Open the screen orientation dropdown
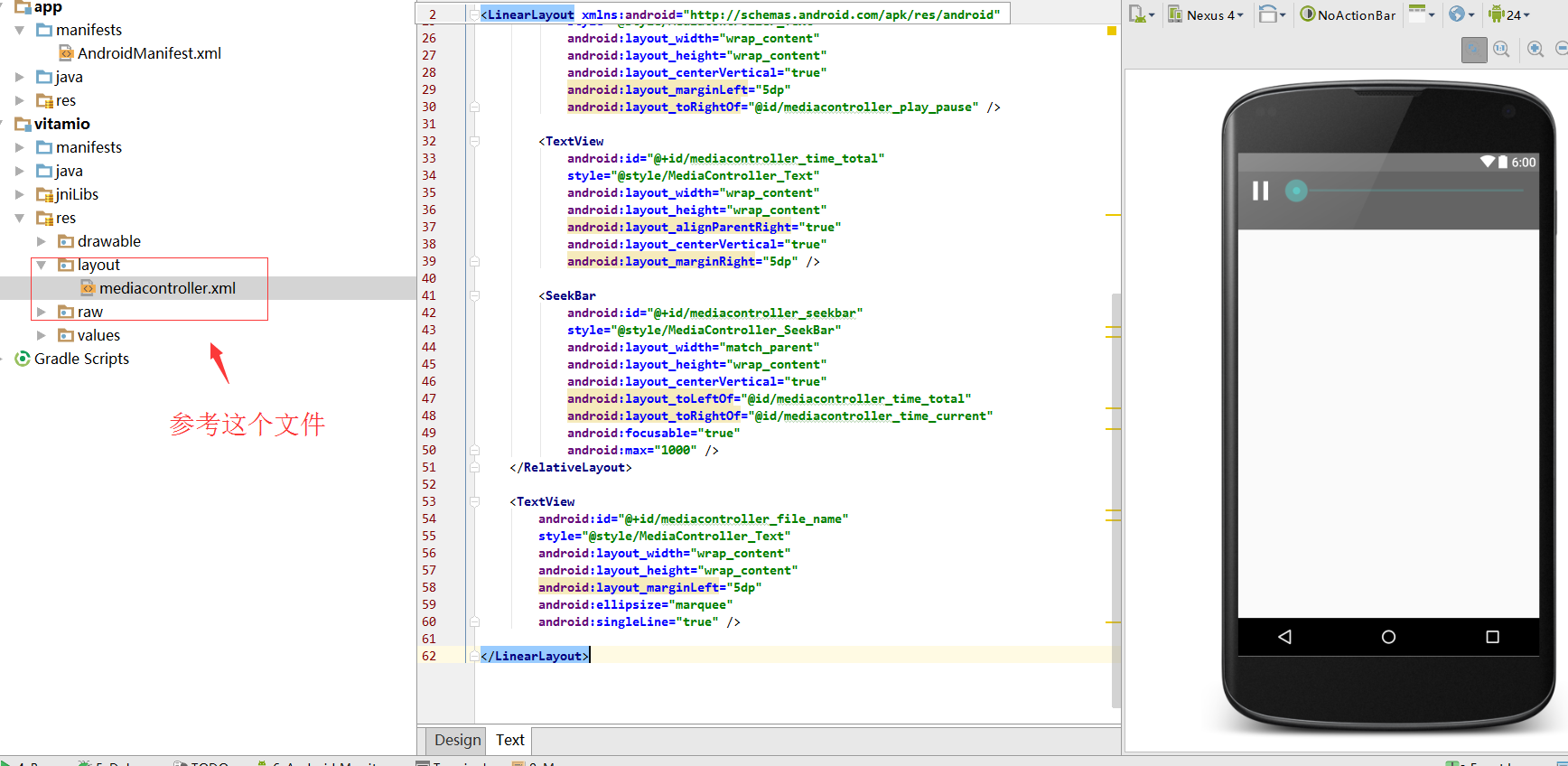1568x766 pixels. point(1272,14)
